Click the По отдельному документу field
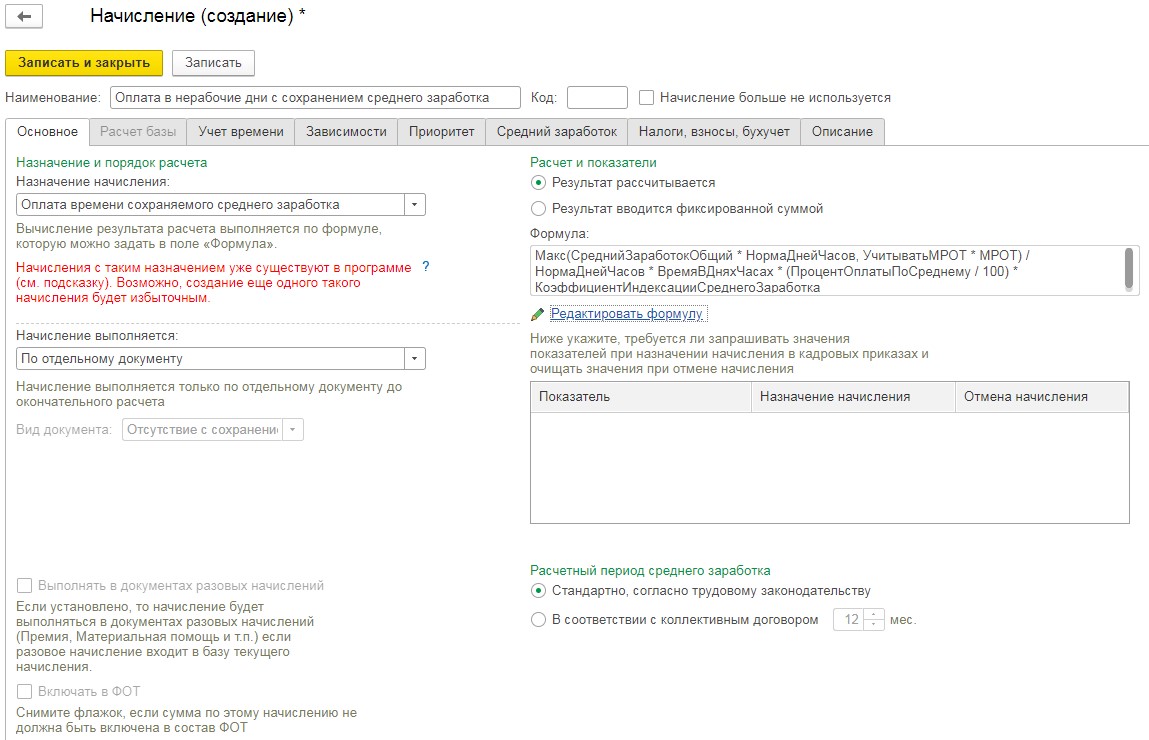The image size is (1149, 740). pyautogui.click(x=210, y=358)
